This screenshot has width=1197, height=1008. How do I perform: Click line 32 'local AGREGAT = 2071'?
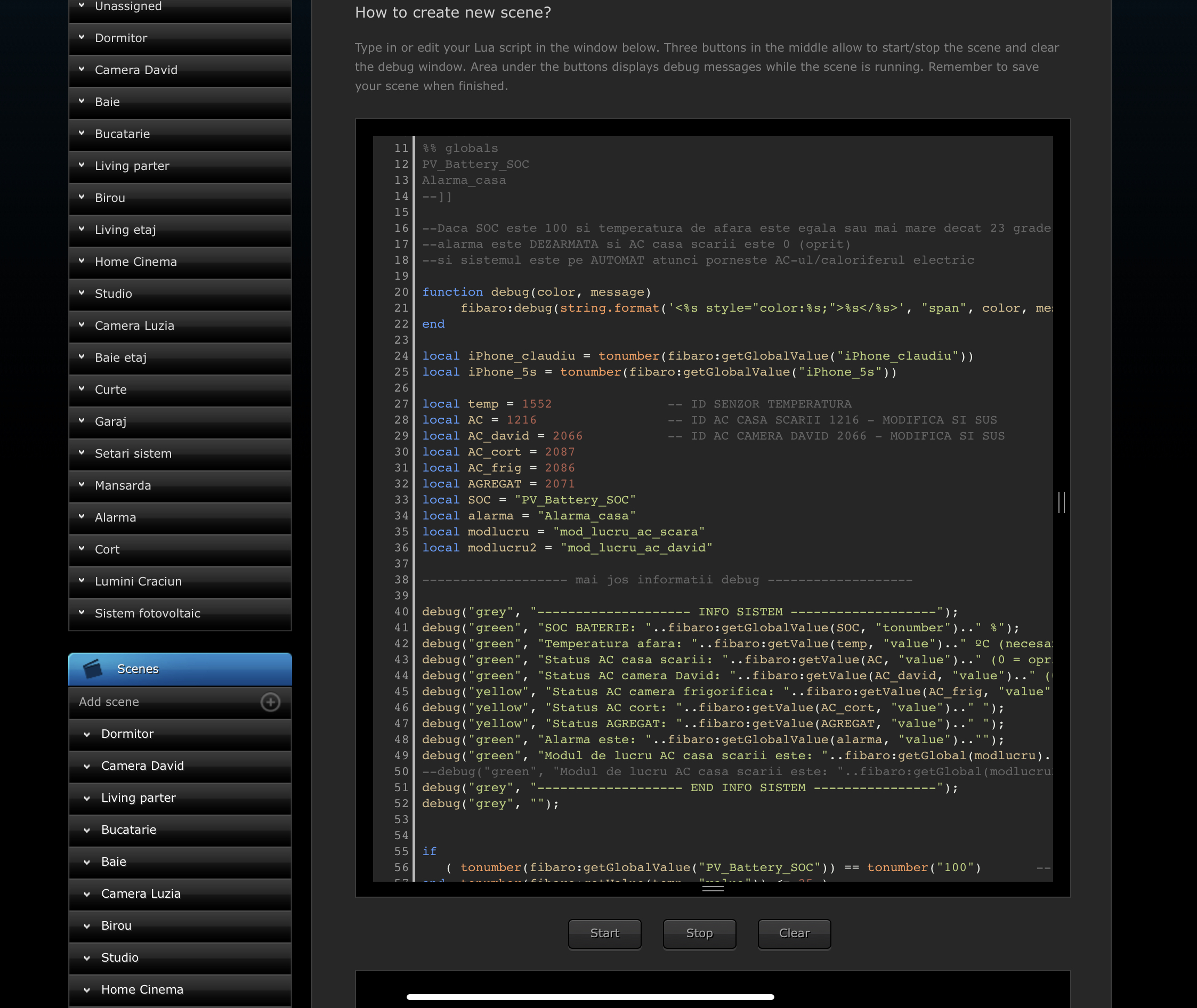click(498, 484)
